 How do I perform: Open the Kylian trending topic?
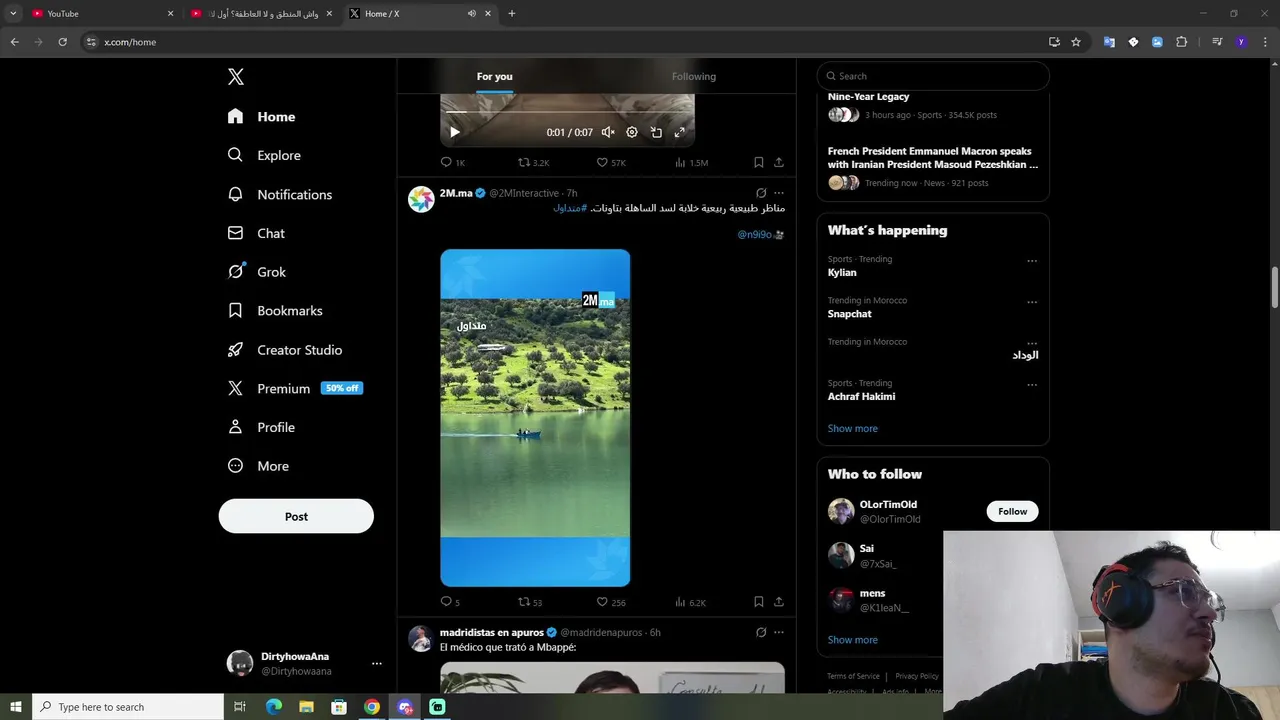click(x=842, y=272)
